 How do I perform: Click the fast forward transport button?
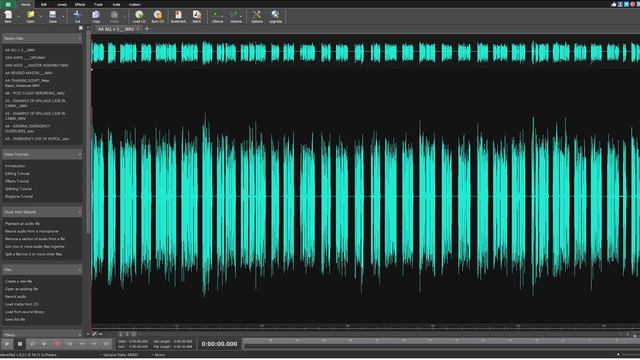point(94,344)
